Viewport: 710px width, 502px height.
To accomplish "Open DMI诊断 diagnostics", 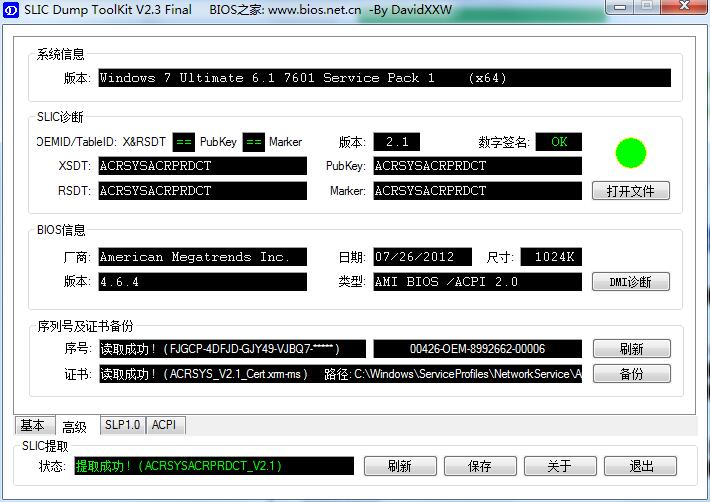I will [631, 282].
